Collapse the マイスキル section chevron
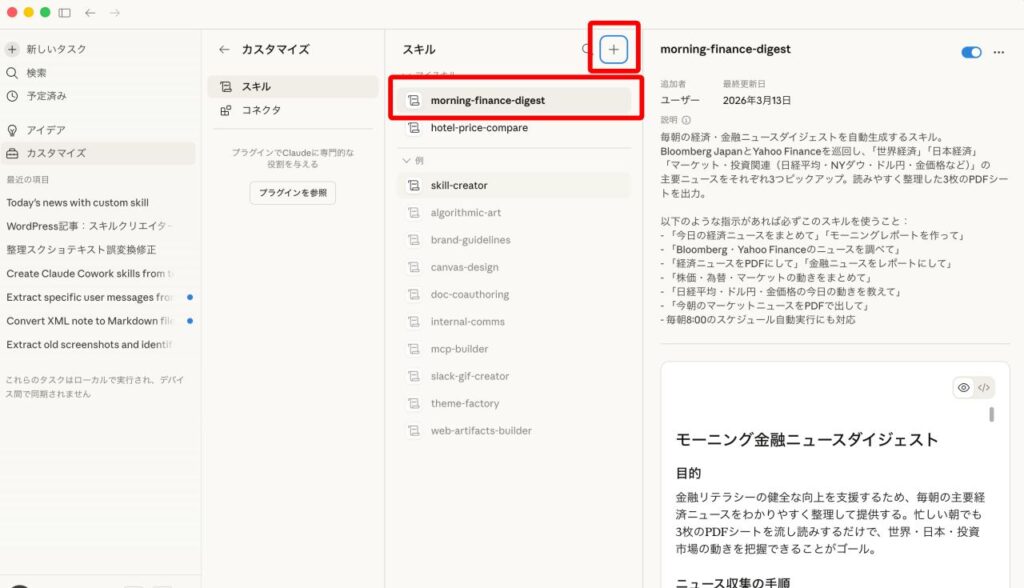Screen dimensions: 1024x588 [406, 75]
